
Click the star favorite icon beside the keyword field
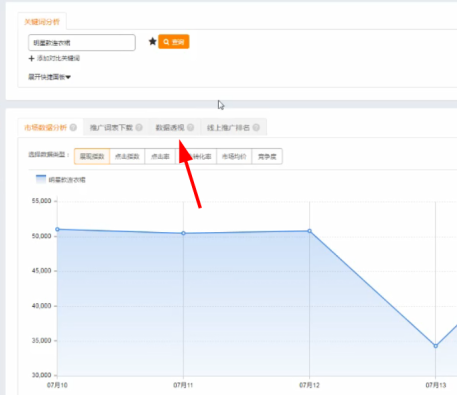[152, 41]
